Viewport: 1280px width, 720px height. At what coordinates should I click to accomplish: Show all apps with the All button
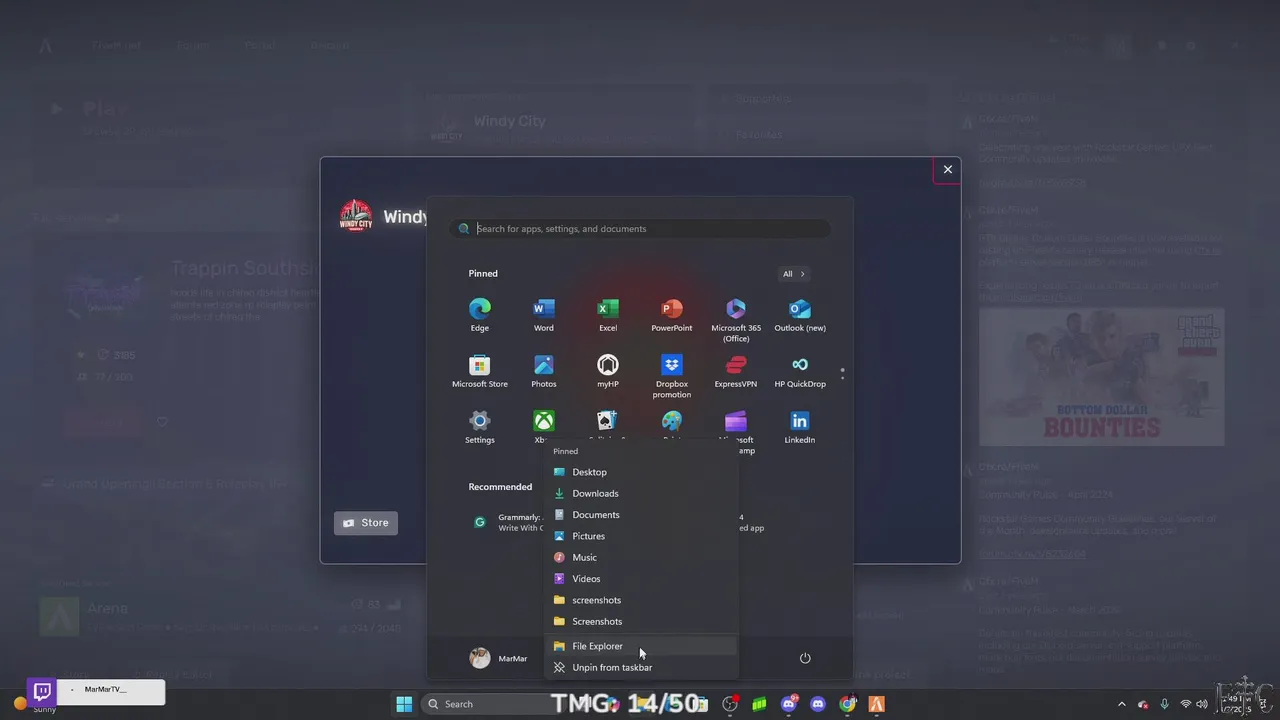(794, 274)
